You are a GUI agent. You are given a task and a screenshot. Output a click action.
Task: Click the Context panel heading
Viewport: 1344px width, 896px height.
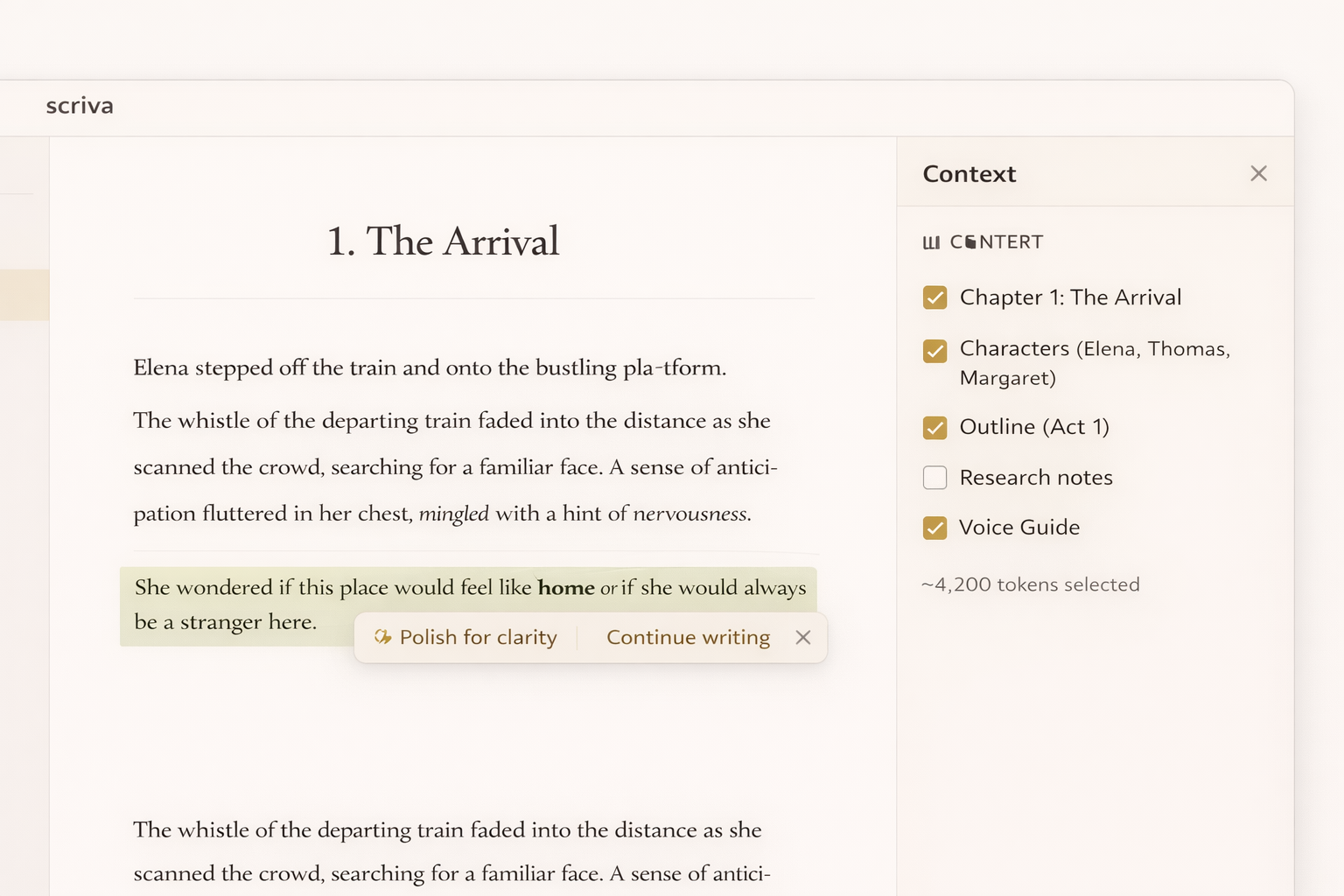tap(969, 174)
